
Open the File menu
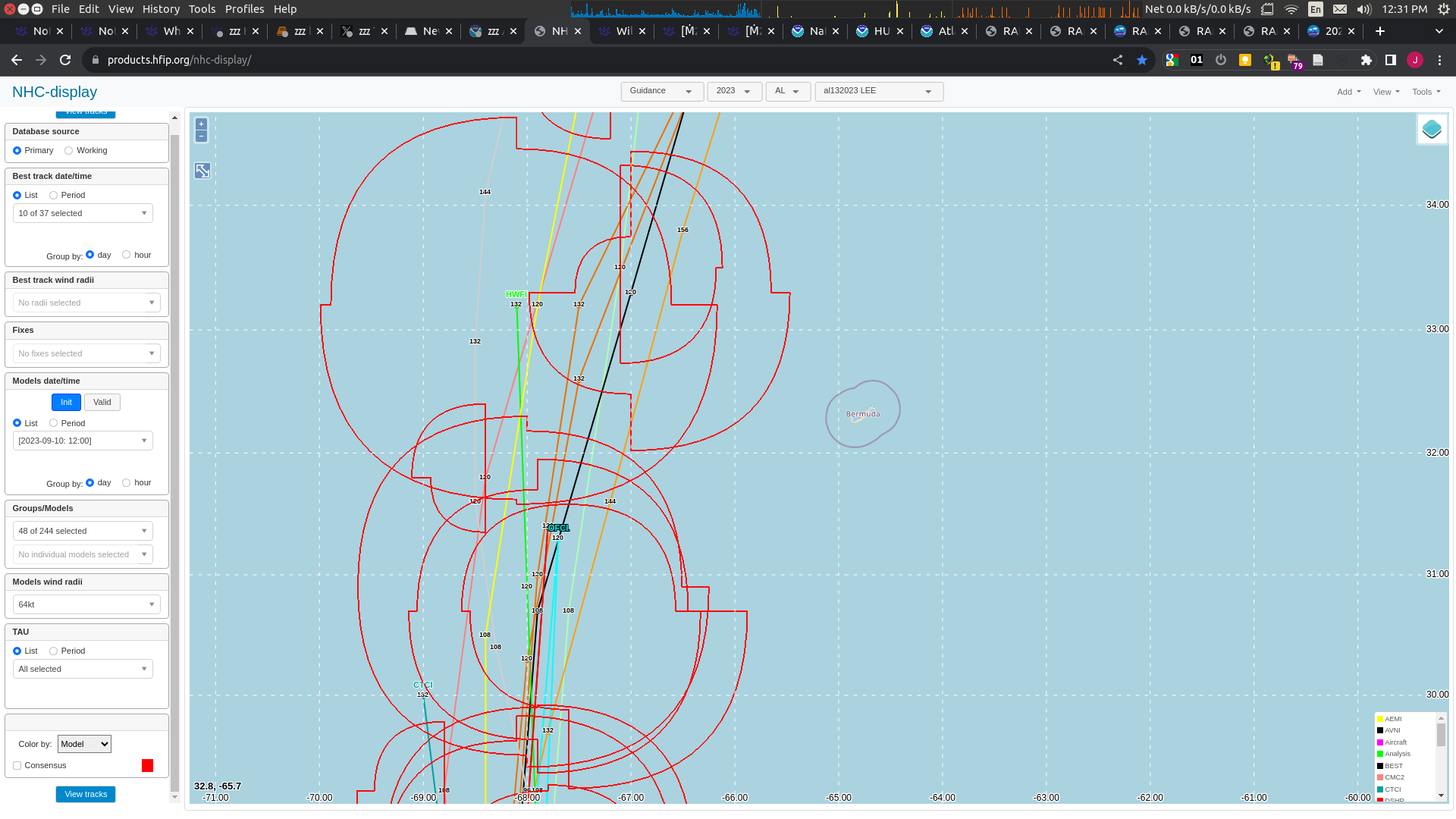click(x=60, y=9)
